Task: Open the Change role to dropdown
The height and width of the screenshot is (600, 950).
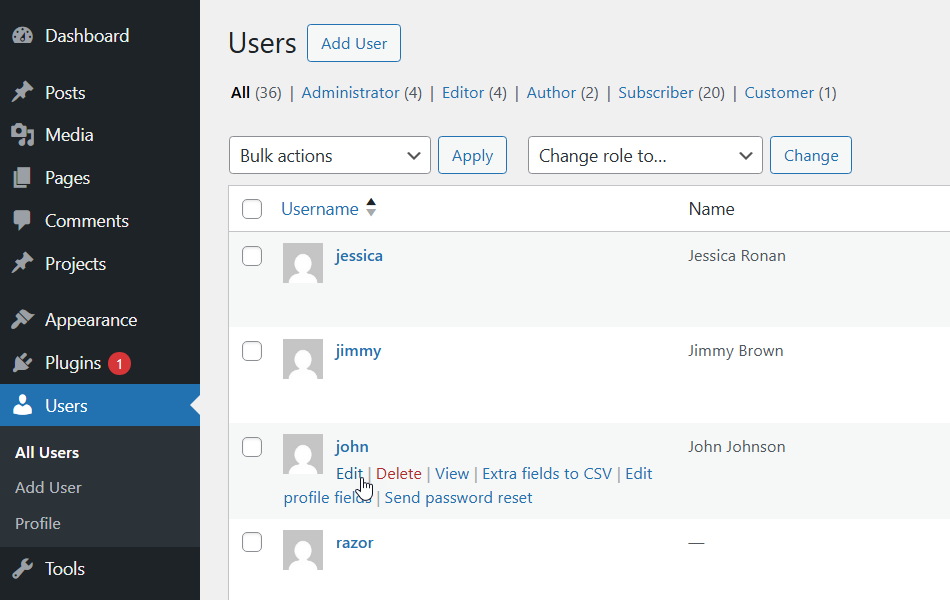Action: [x=644, y=155]
